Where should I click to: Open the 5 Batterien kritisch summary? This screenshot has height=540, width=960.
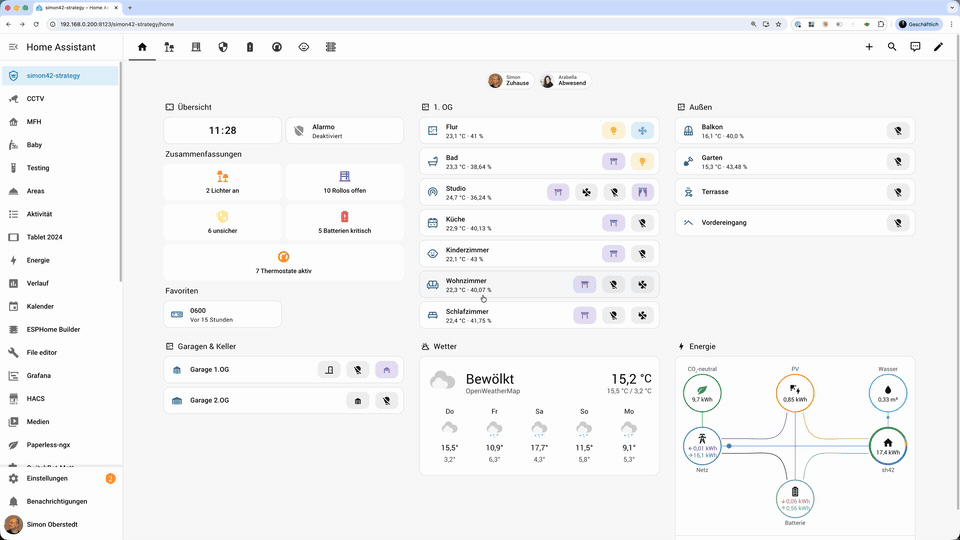345,222
